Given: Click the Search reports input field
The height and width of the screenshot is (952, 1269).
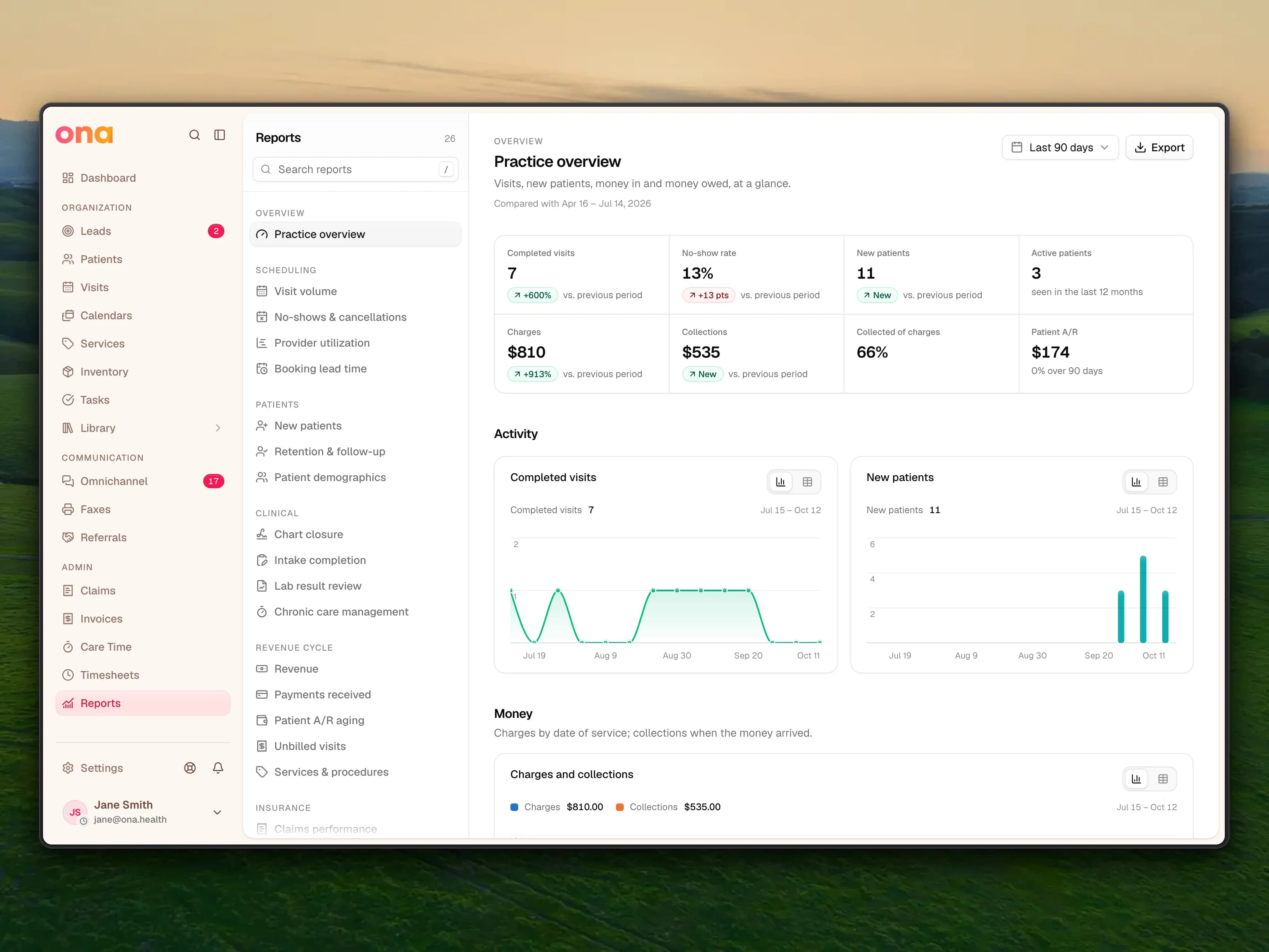Looking at the screenshot, I should point(356,169).
